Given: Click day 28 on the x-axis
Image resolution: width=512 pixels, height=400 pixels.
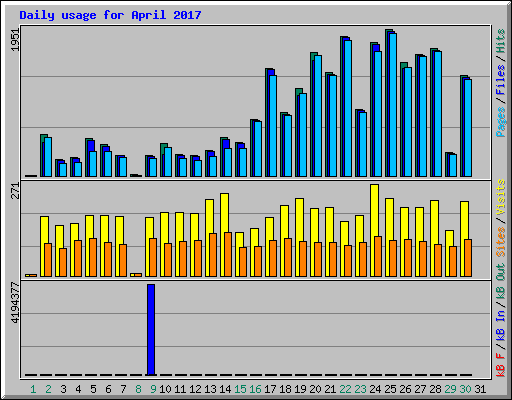Looking at the screenshot, I should (x=435, y=389).
